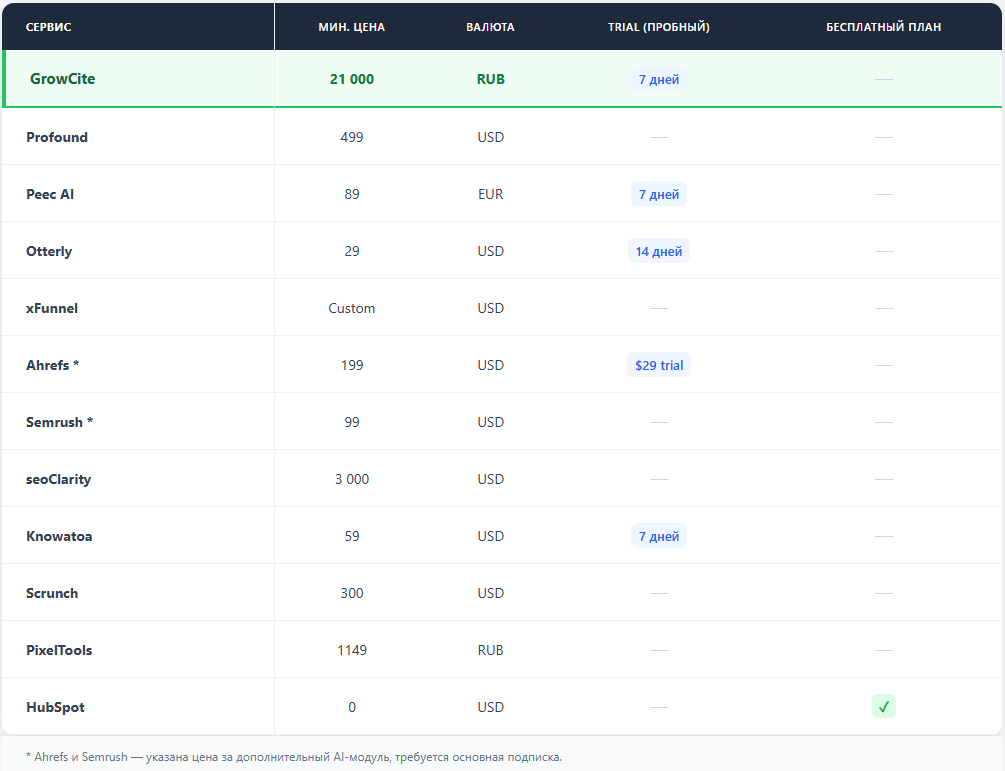The width and height of the screenshot is (1005, 771).
Task: Select the seoClarity service name
Action: click(58, 479)
